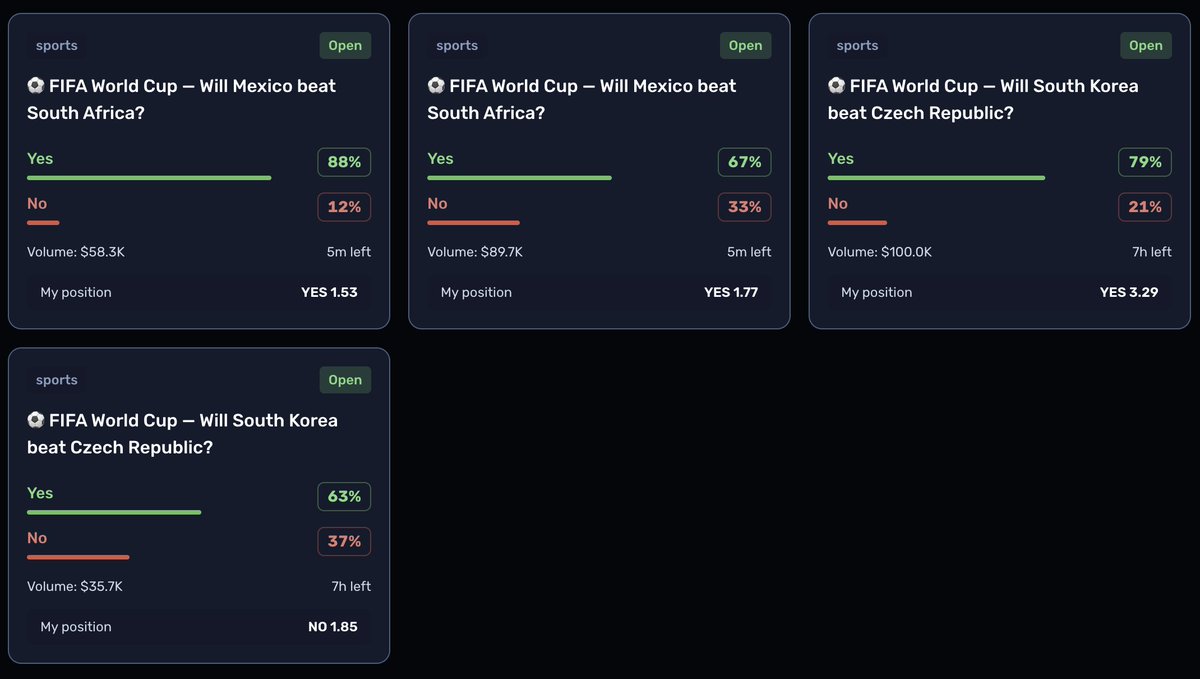View the My position row showing YES 3.29
This screenshot has width=1200, height=679.
coord(999,293)
